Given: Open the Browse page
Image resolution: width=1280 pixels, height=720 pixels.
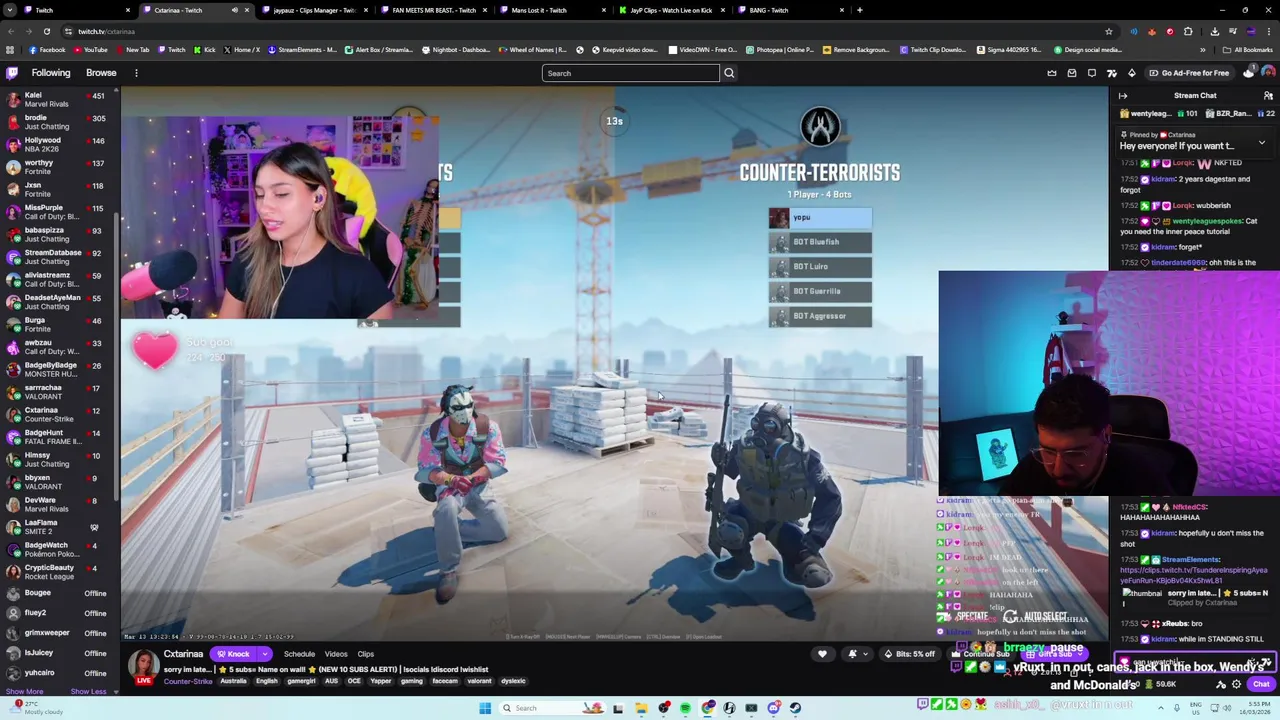Looking at the screenshot, I should coord(101,73).
